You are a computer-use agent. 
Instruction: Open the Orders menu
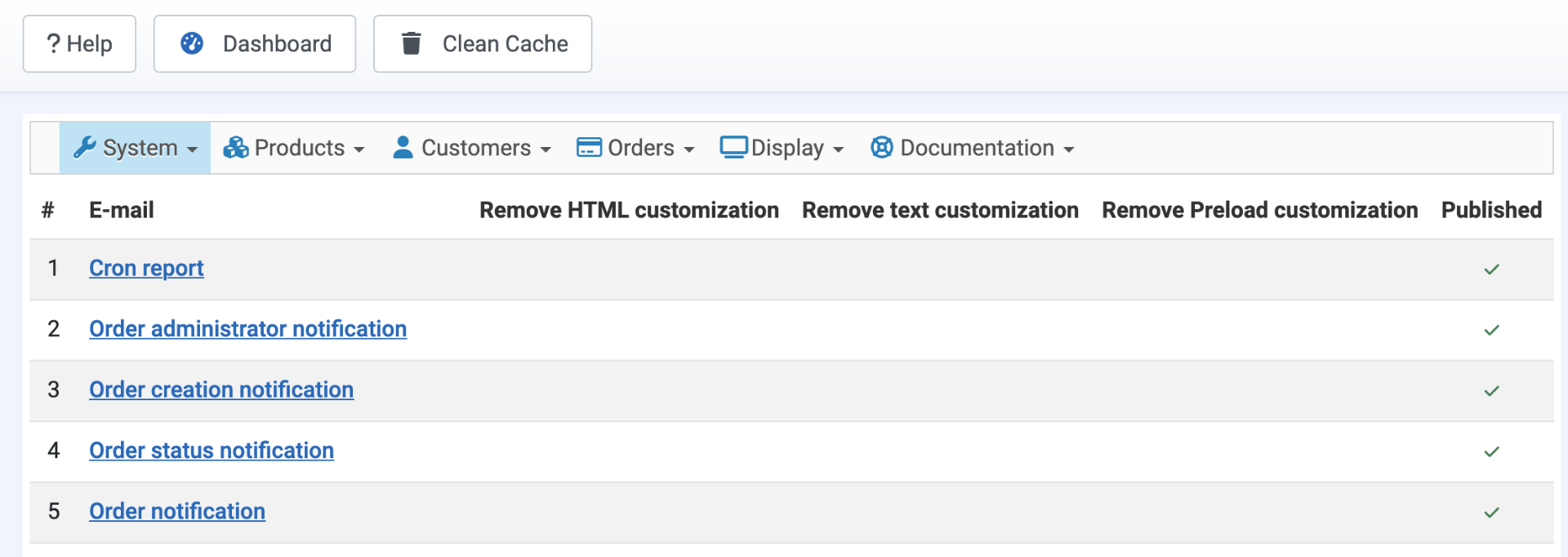tap(640, 148)
